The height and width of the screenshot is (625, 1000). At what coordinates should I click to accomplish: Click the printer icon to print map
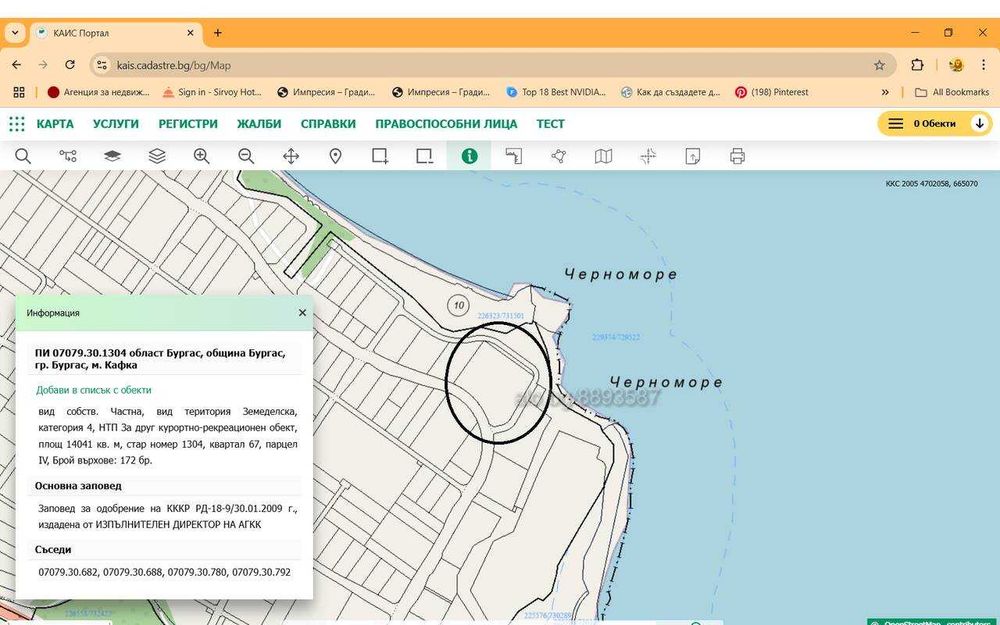[738, 156]
